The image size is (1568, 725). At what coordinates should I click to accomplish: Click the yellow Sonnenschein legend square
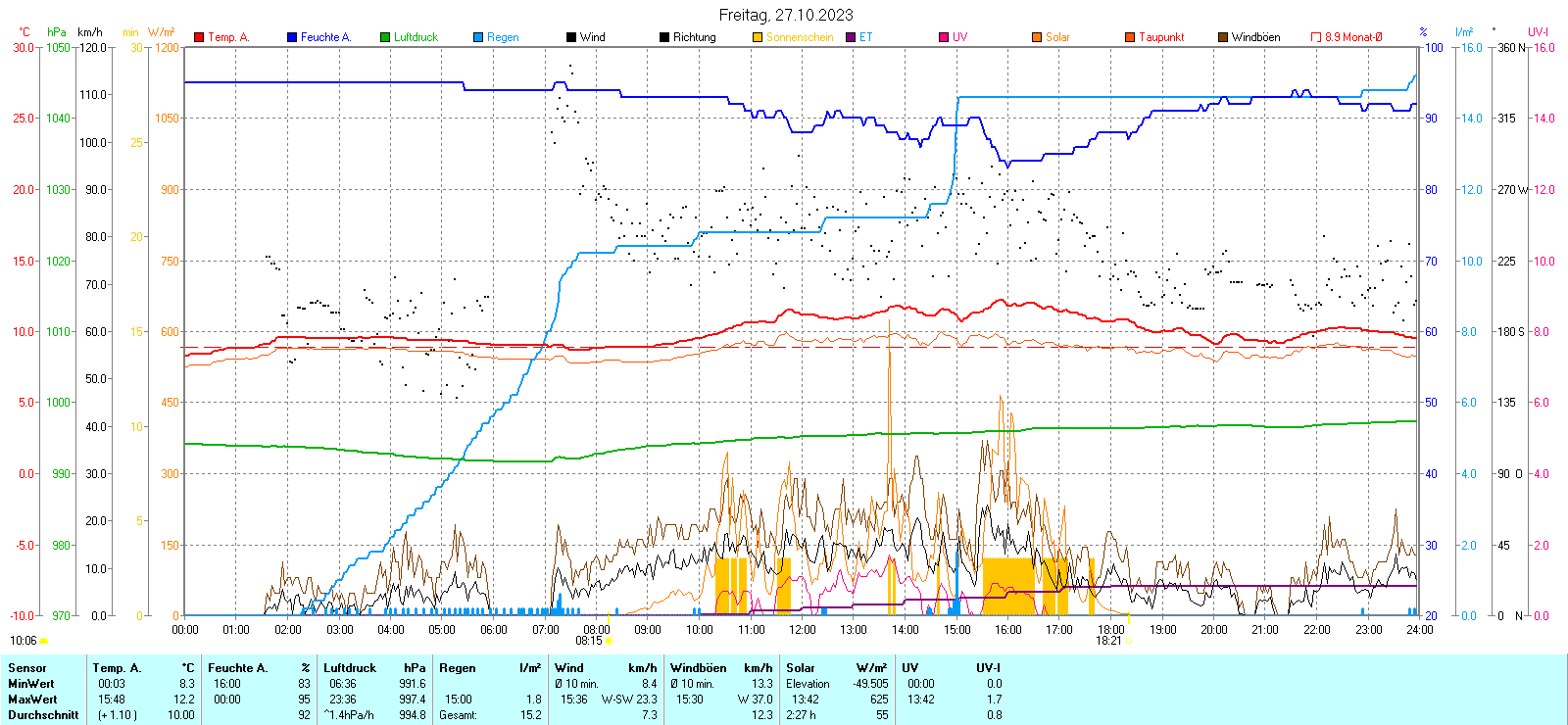click(x=758, y=37)
